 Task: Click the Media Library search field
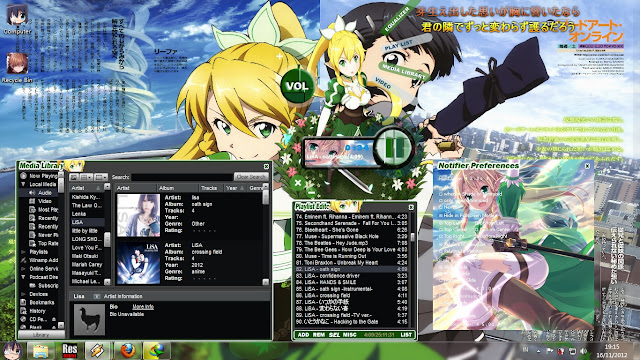point(182,177)
